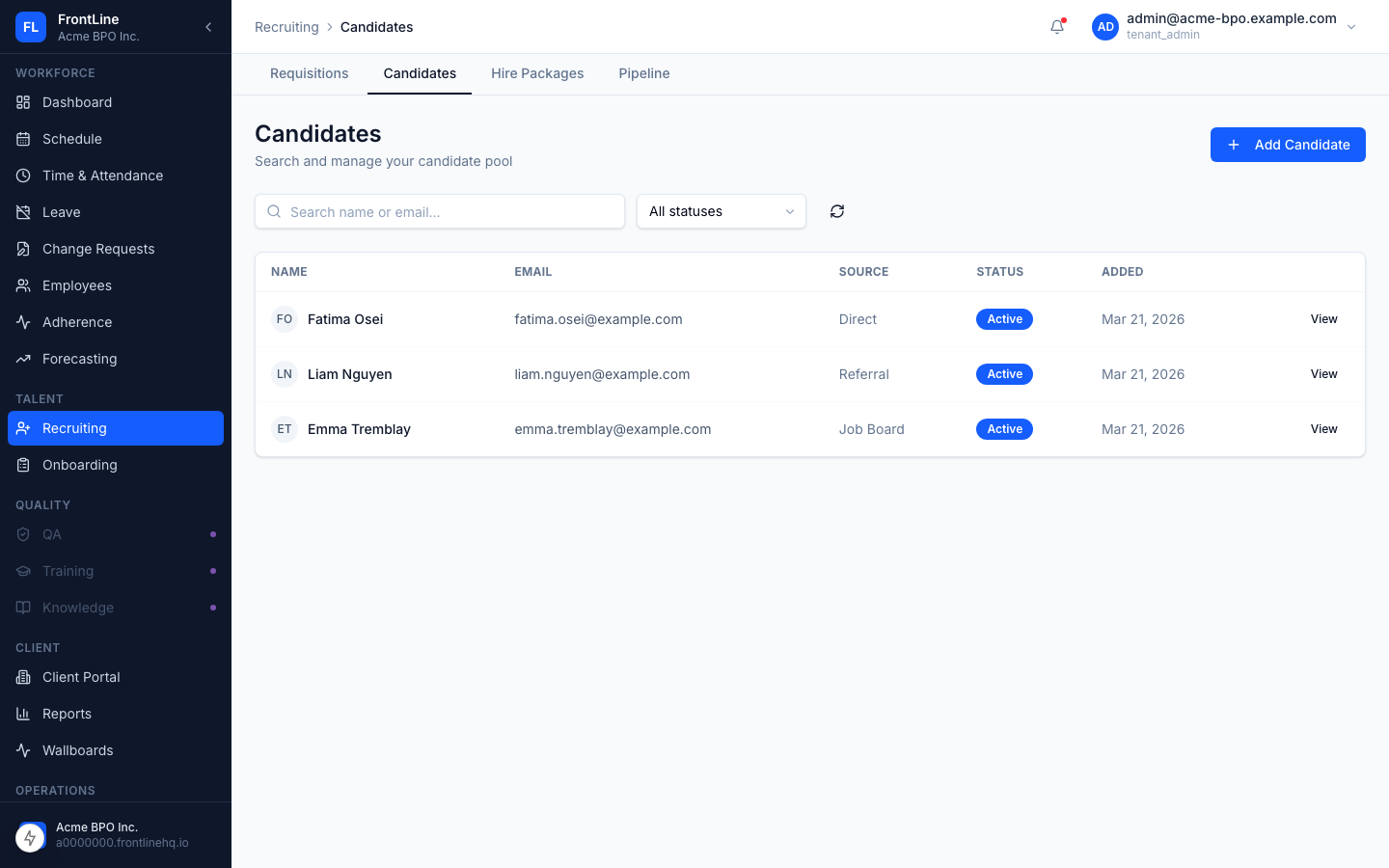Collapse the sidebar with the chevron arrow
This screenshot has width=1389, height=868.
208,27
